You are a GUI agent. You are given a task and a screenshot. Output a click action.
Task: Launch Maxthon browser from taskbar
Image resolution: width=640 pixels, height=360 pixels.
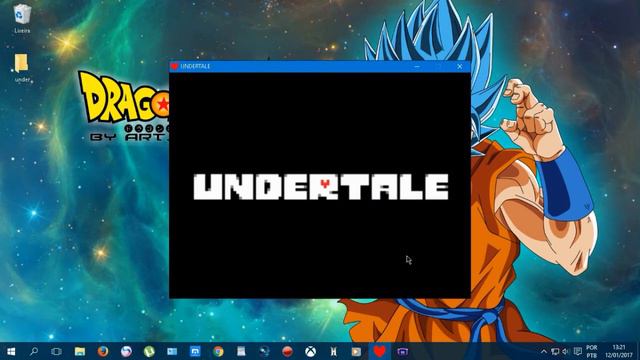point(195,351)
